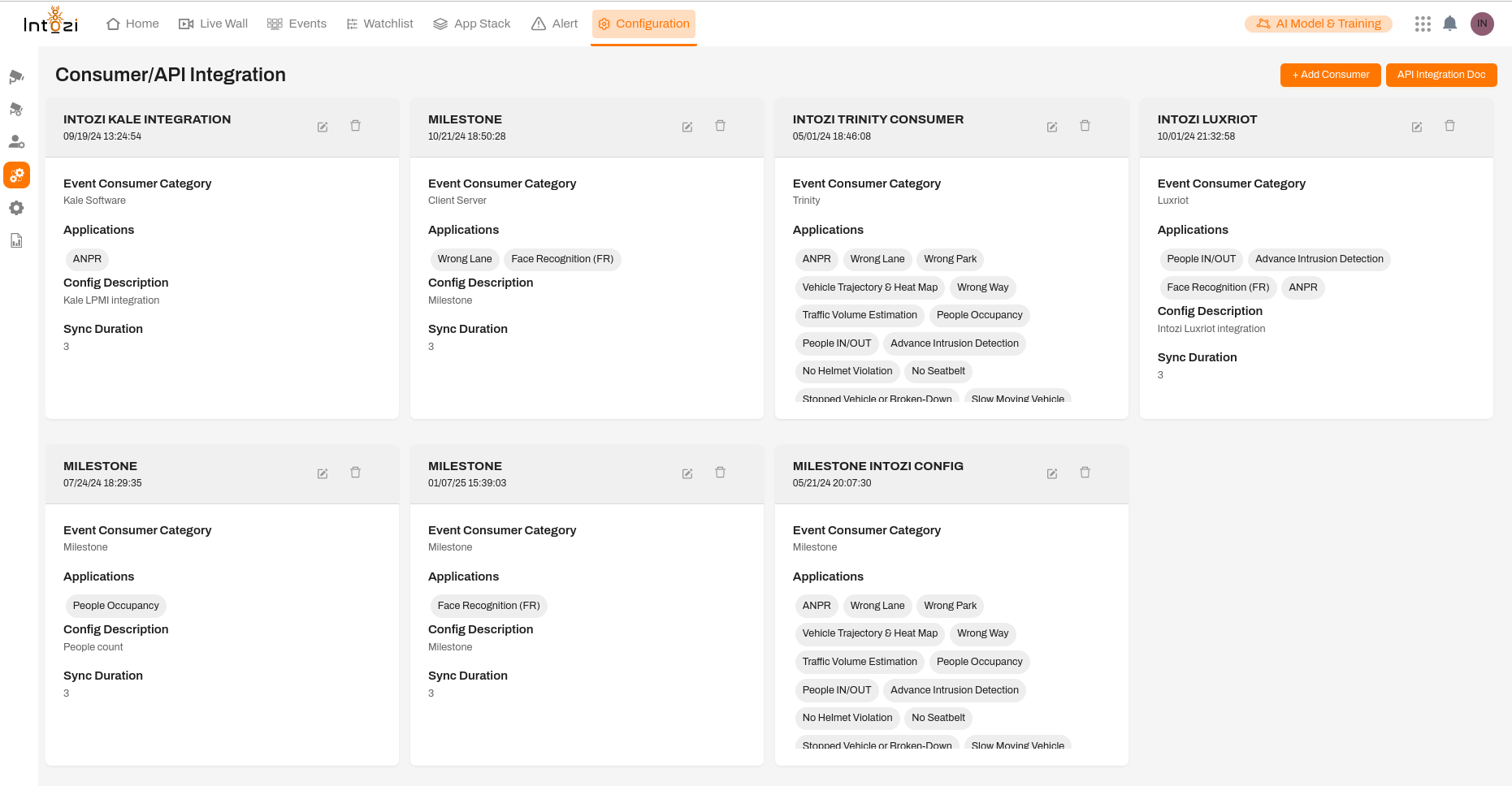The height and width of the screenshot is (786, 1512).
Task: Open the API Integration Doc
Action: (x=1441, y=74)
